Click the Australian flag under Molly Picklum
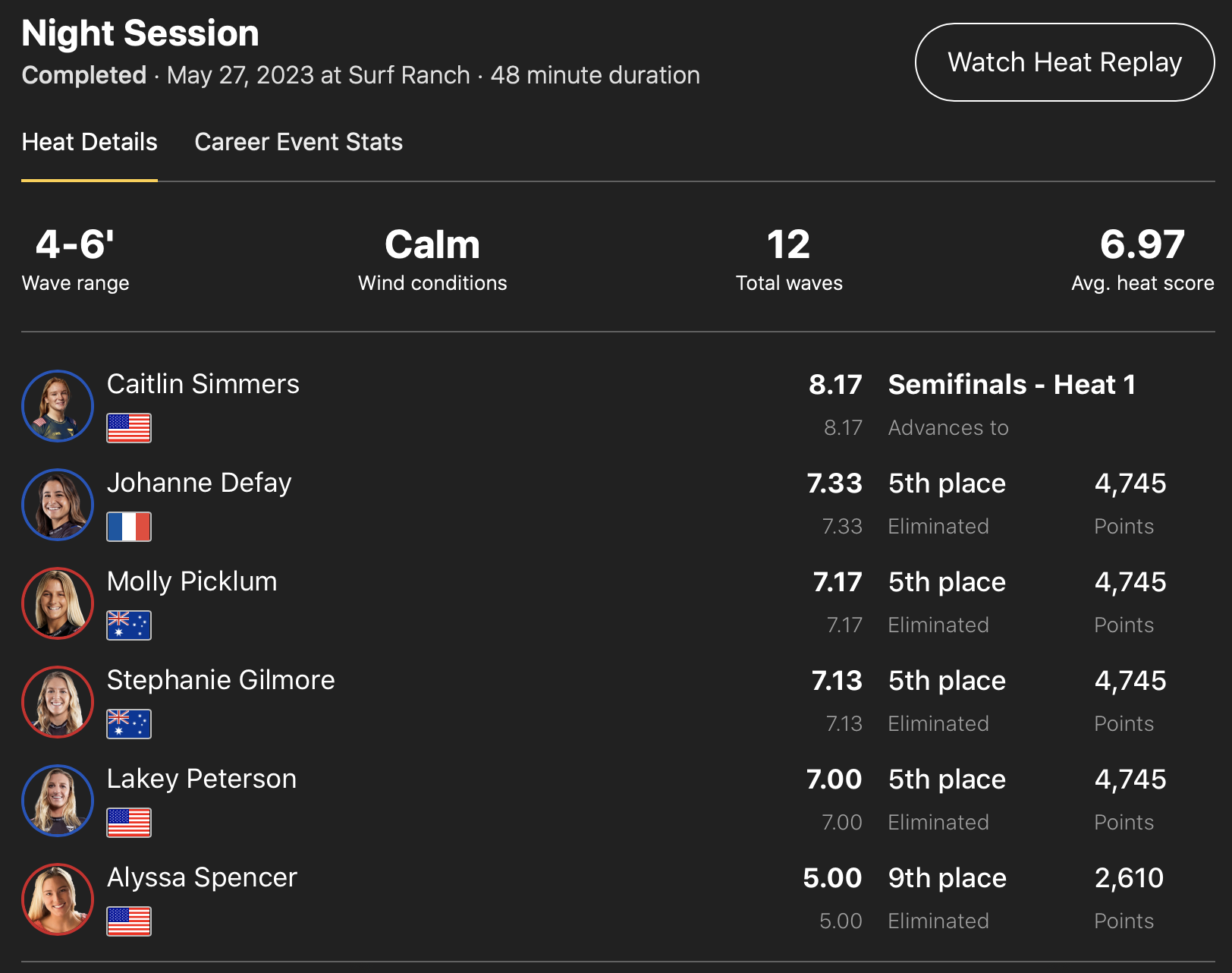 point(129,625)
